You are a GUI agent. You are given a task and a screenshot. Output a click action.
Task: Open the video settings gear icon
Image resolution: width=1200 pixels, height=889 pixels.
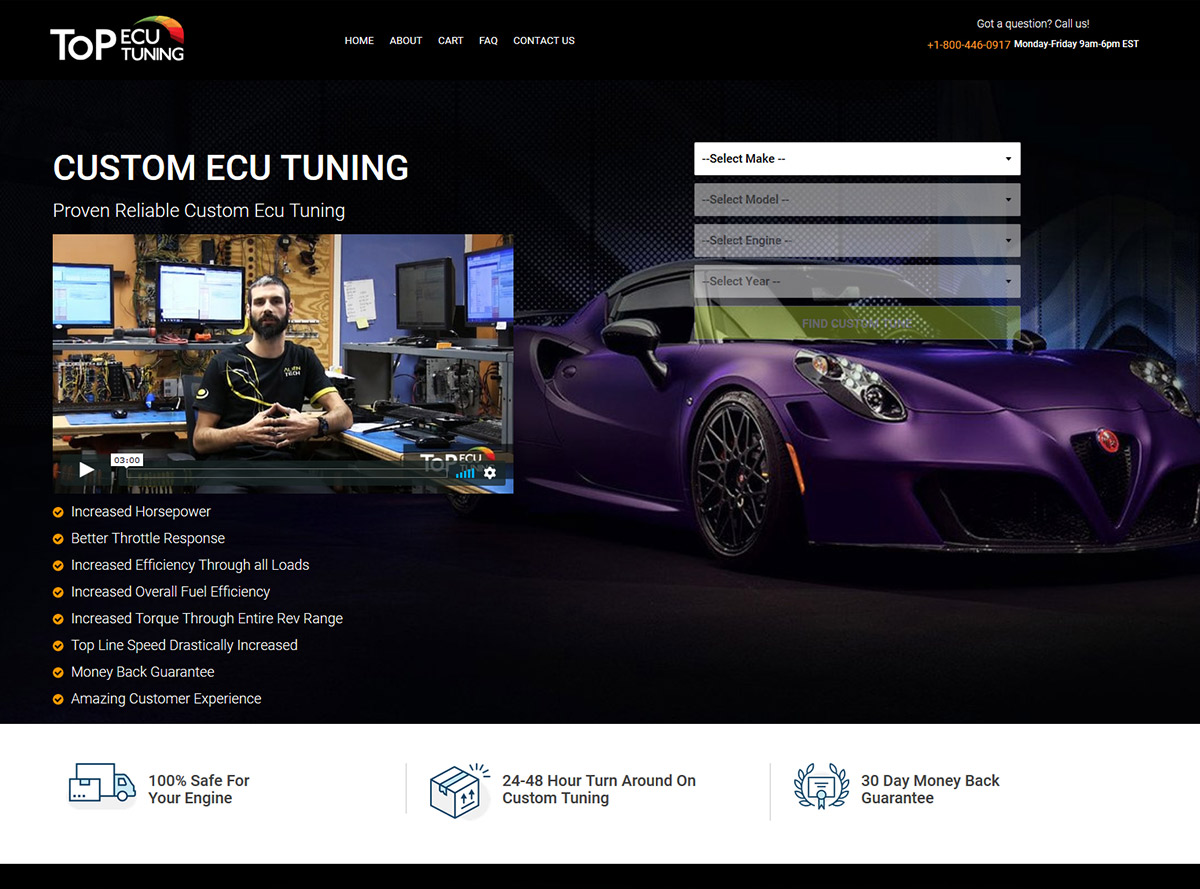pyautogui.click(x=490, y=473)
